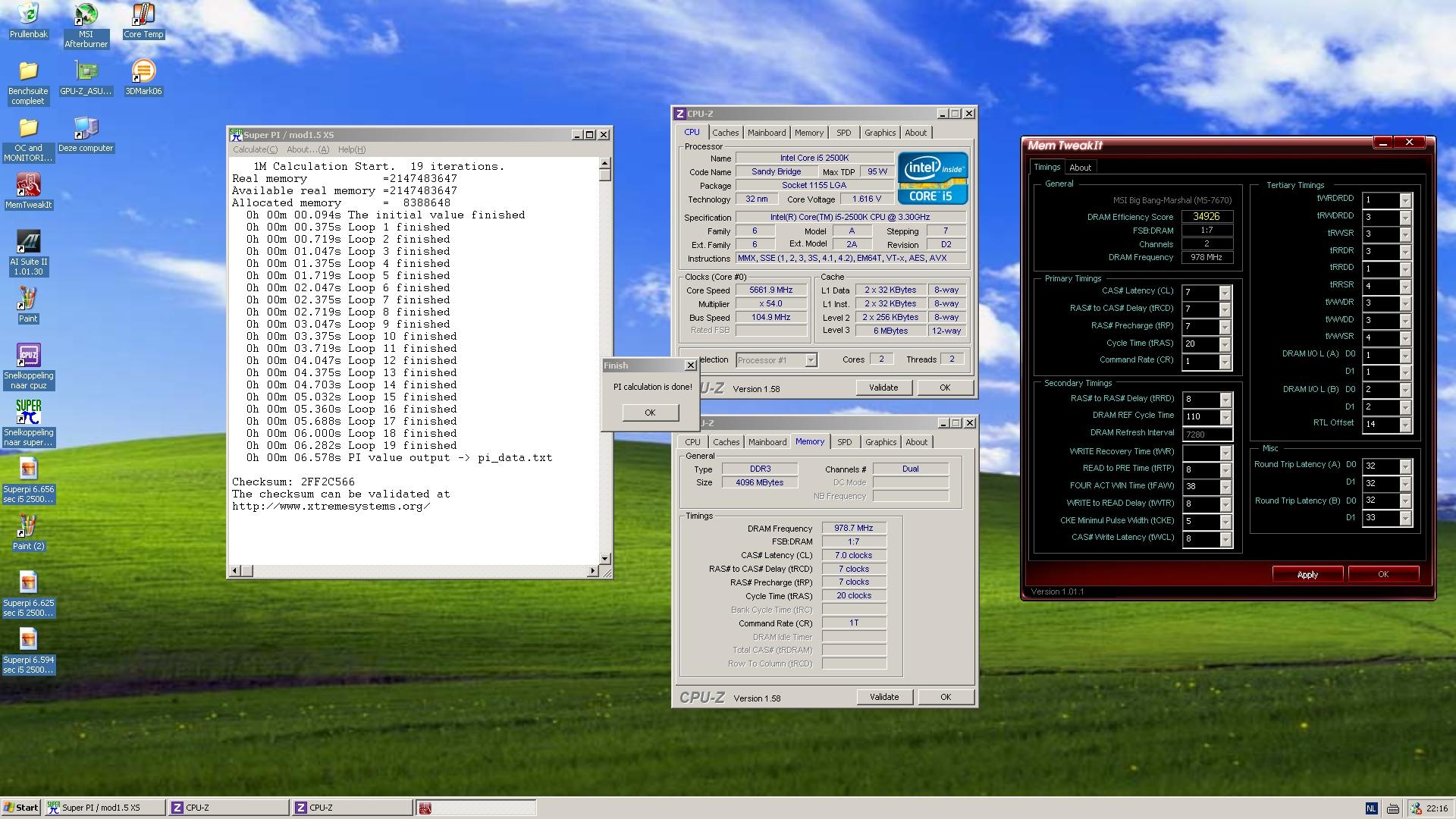Click OK in Mem TweakIt window
The width and height of the screenshot is (1456, 819).
point(1383,574)
